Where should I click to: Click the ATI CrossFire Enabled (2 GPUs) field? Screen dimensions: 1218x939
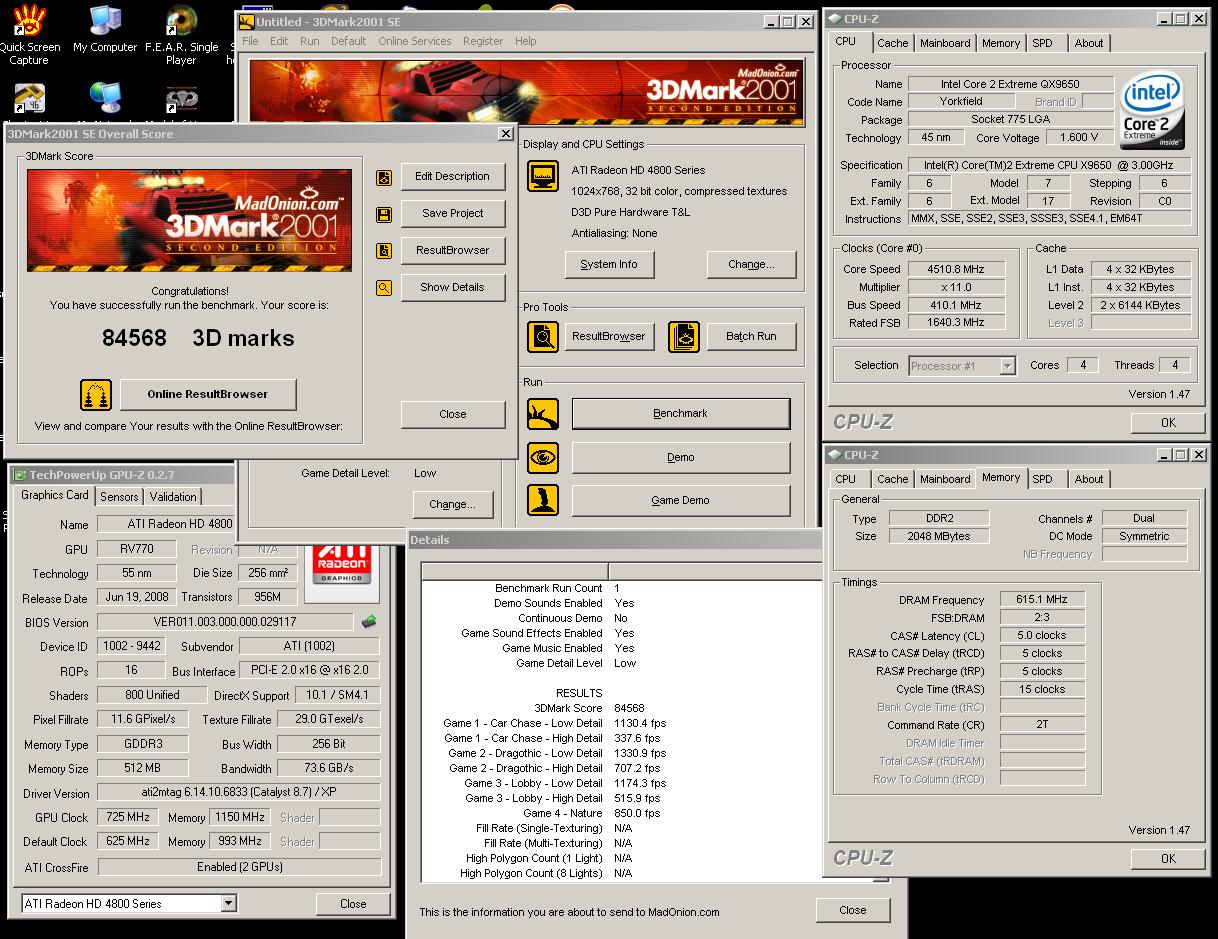tap(239, 867)
